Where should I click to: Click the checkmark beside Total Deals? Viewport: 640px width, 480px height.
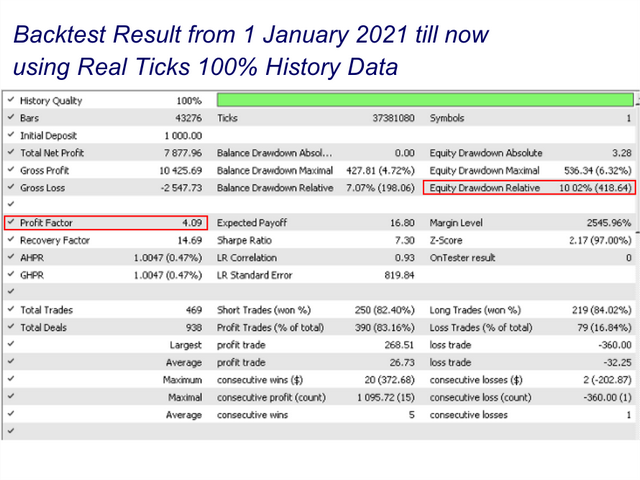pos(11,327)
